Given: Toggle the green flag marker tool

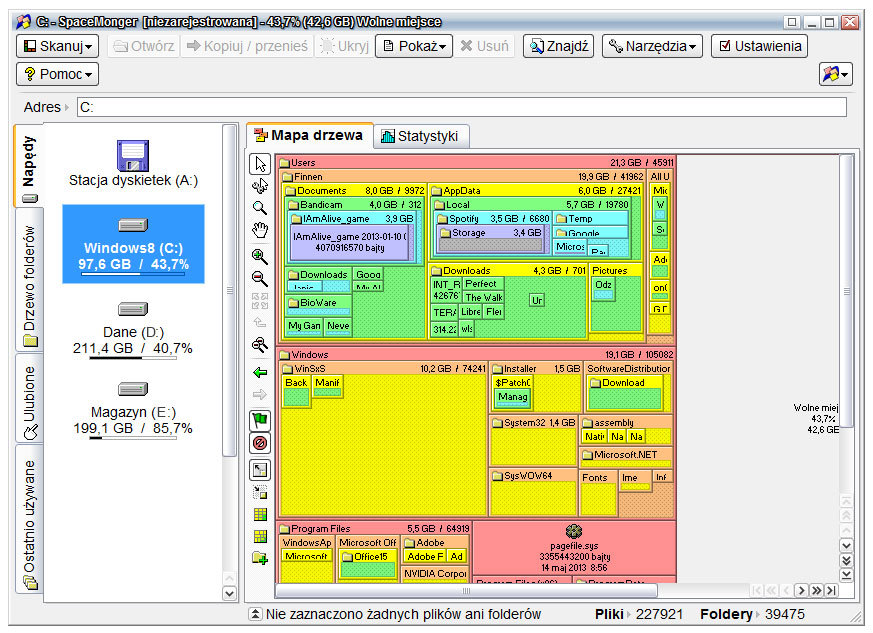Looking at the screenshot, I should [260, 420].
